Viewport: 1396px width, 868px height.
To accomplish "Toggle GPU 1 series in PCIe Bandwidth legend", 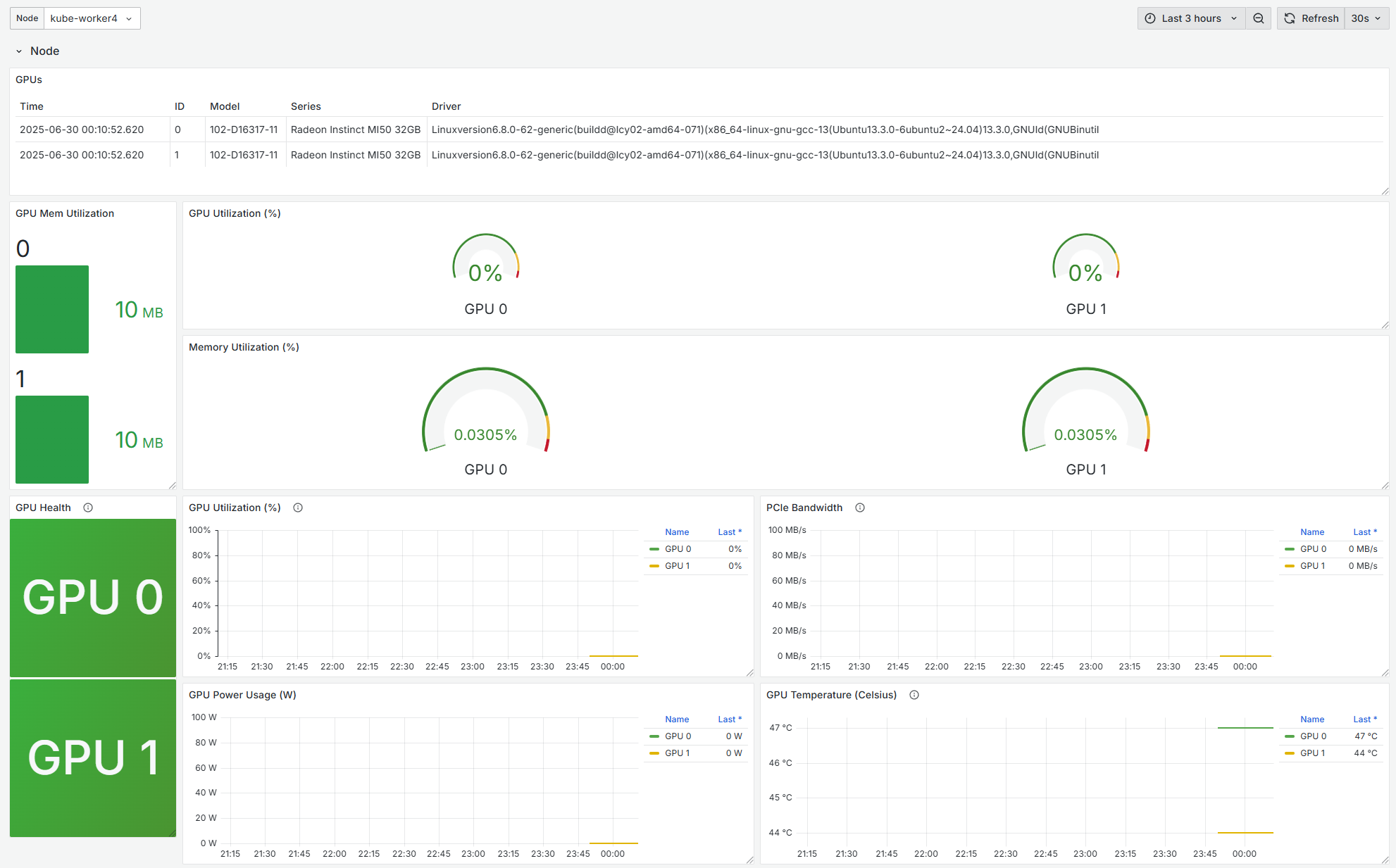I will tap(1312, 566).
